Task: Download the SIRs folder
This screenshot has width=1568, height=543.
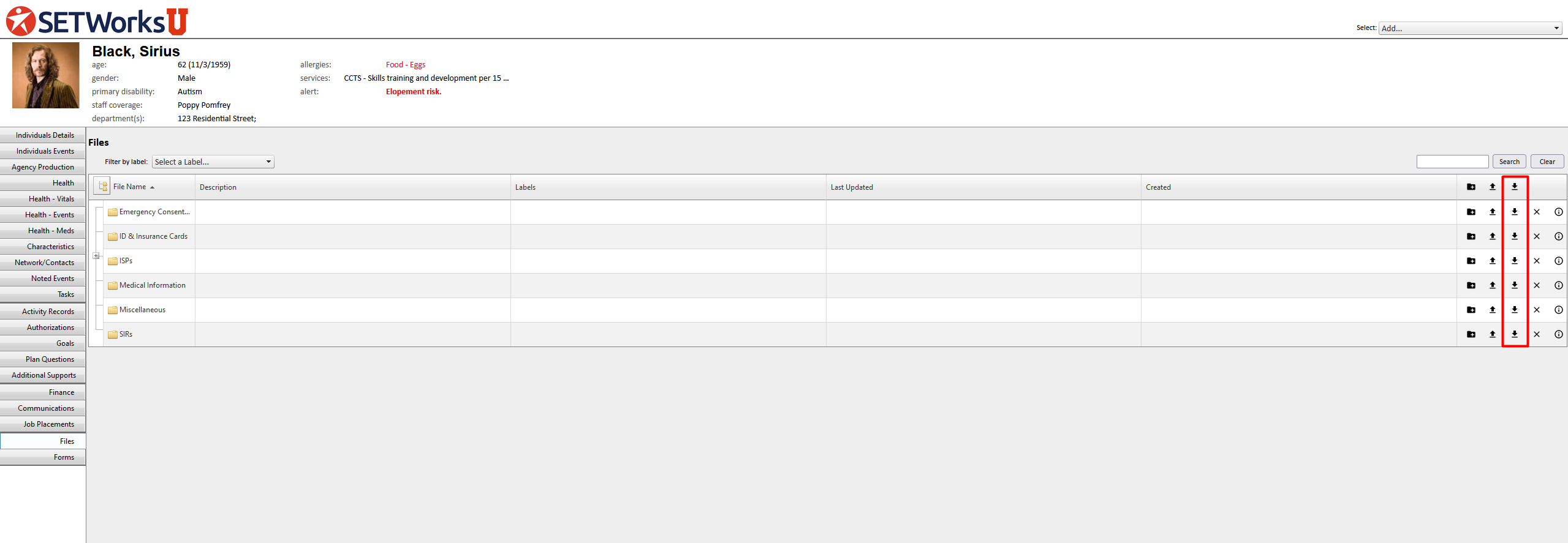Action: pos(1514,334)
